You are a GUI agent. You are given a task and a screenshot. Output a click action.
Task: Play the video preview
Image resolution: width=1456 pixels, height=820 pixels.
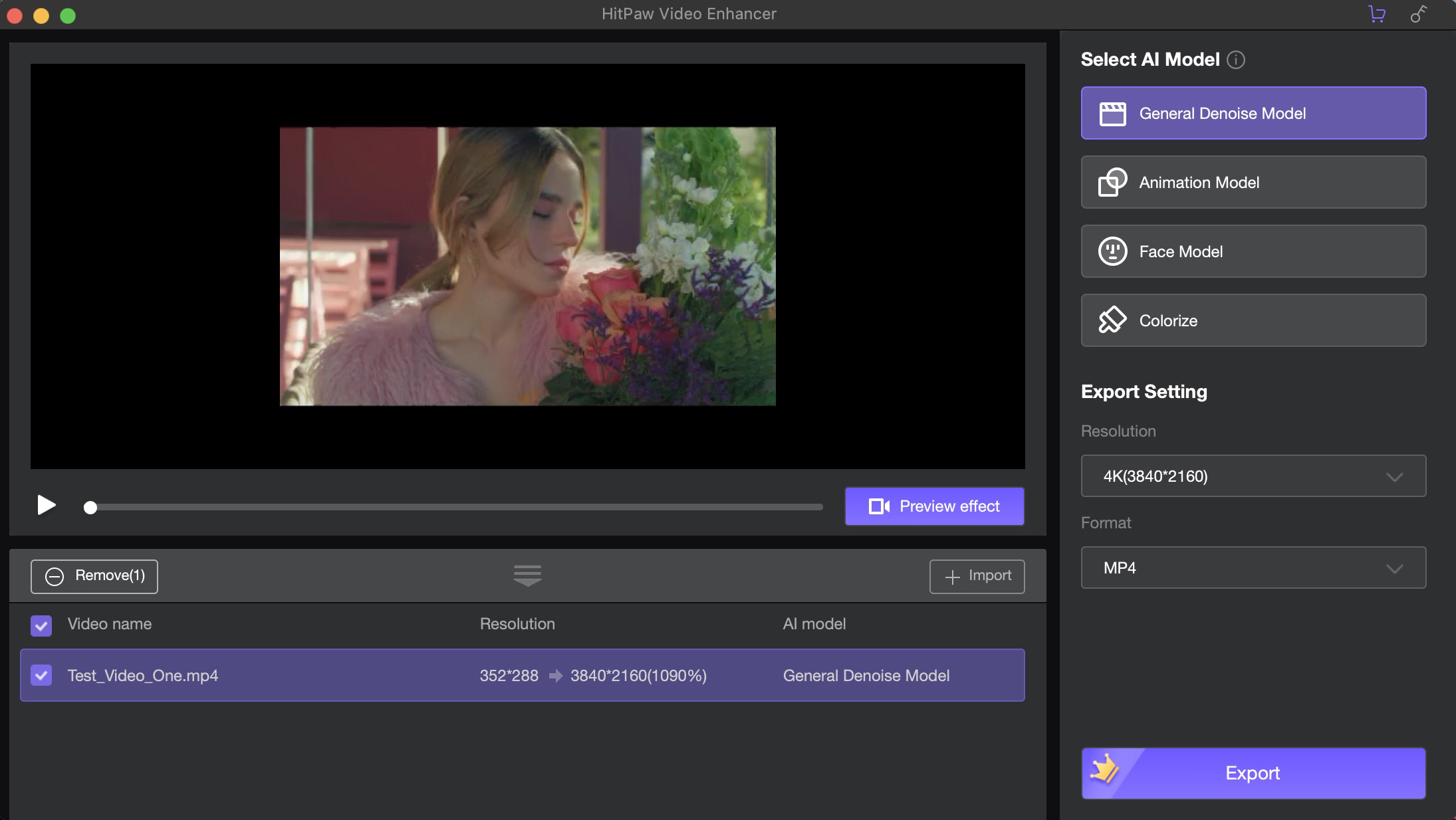pos(46,506)
